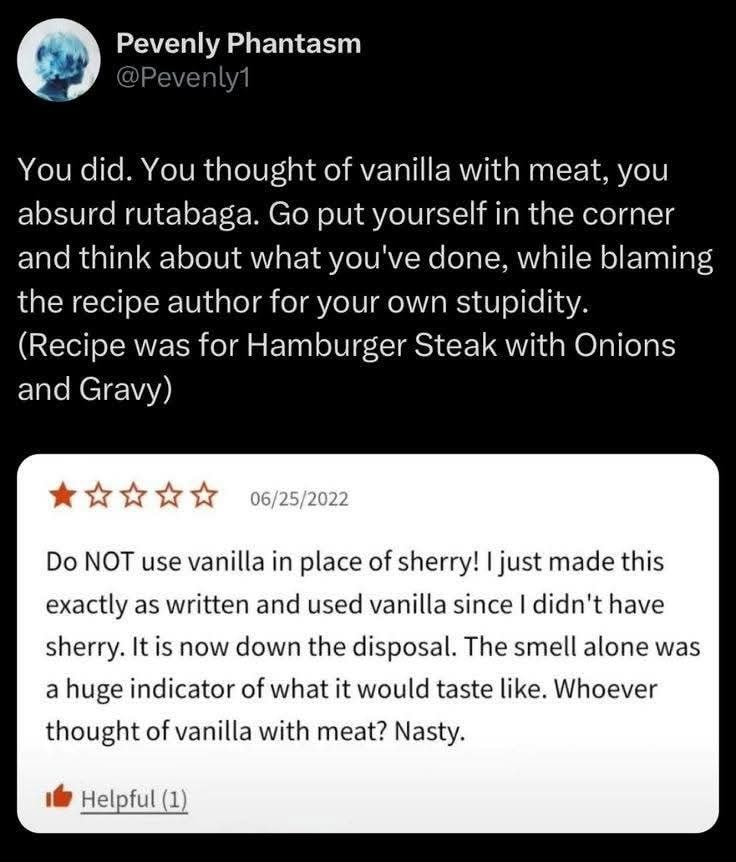This screenshot has height=862, width=736.
Task: Click the review date 06/25/2022
Action: (x=299, y=499)
